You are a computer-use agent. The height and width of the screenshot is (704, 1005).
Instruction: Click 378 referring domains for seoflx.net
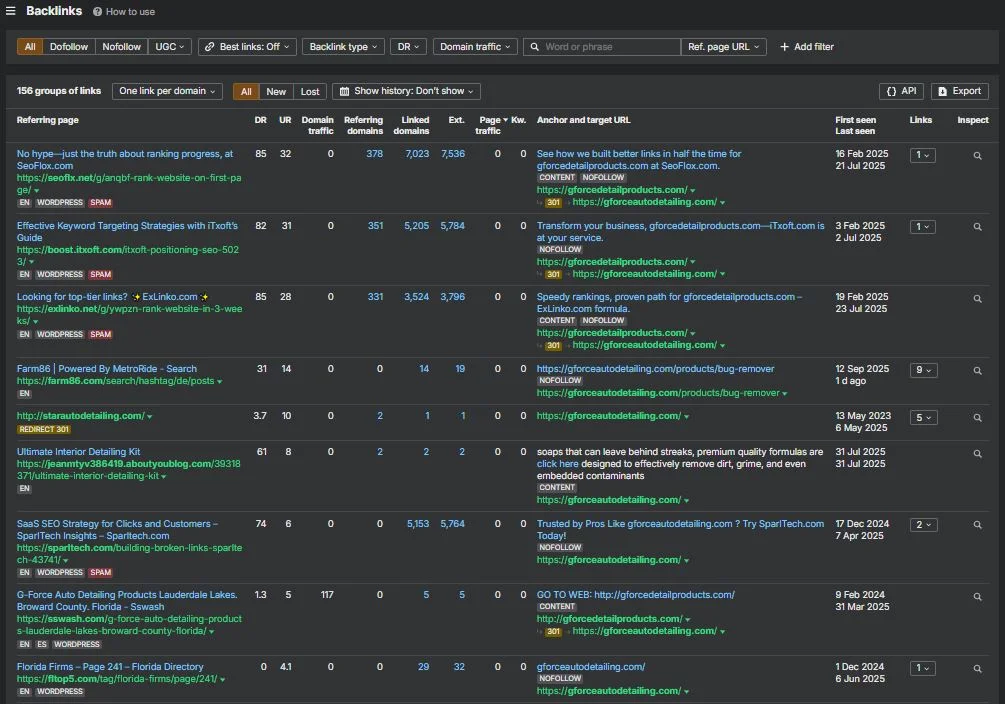374,154
